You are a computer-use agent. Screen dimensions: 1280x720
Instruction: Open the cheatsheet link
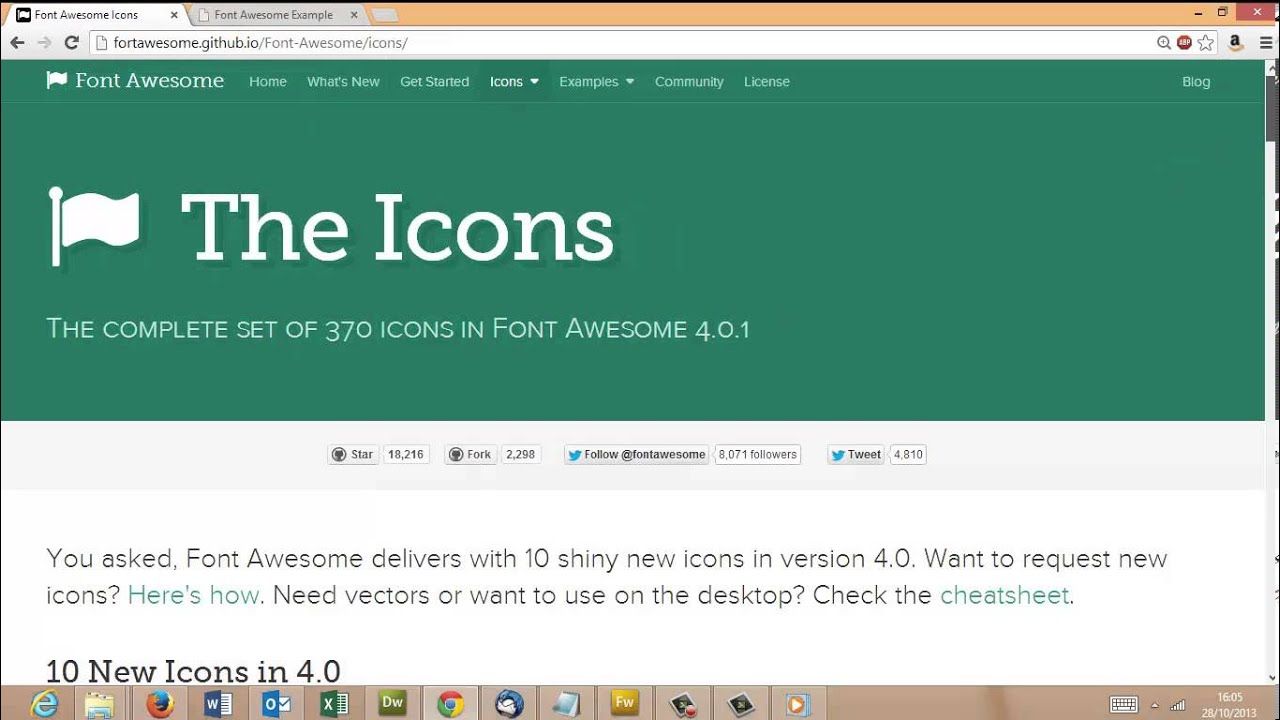tap(1004, 595)
